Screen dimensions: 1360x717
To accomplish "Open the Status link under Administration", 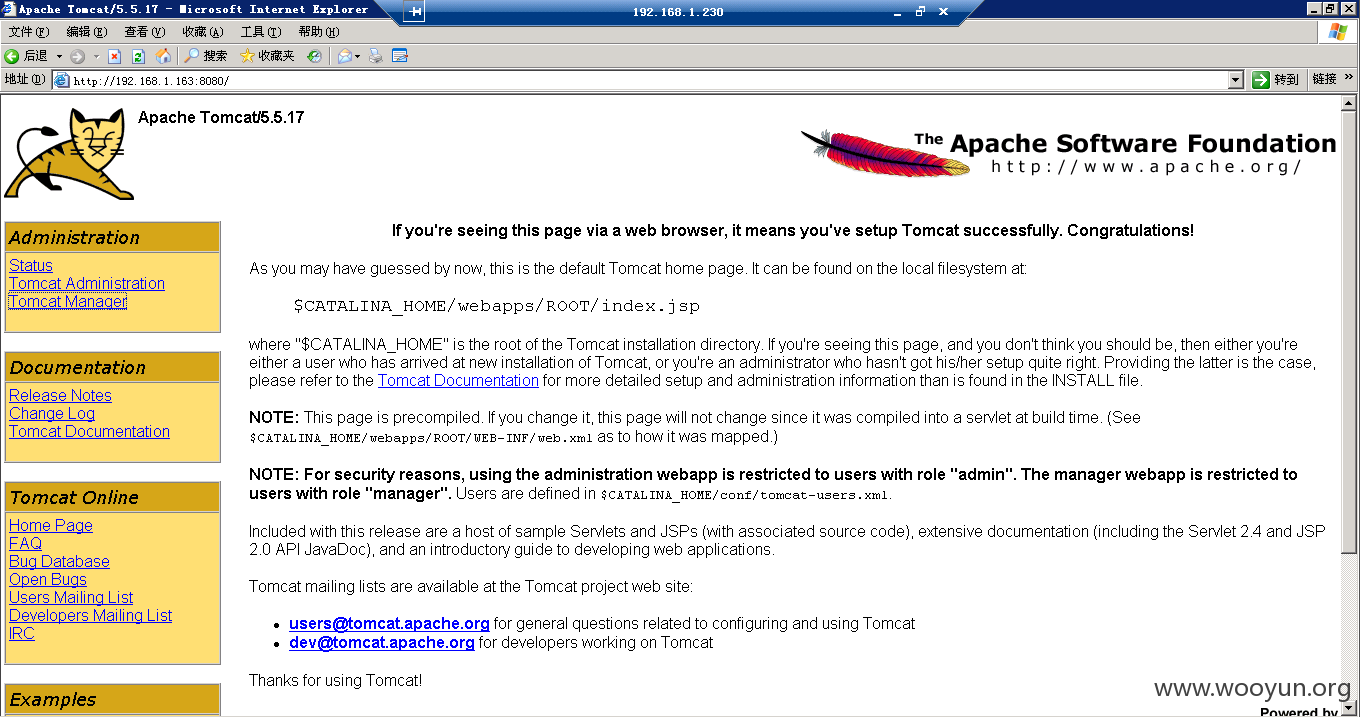I will click(31, 265).
